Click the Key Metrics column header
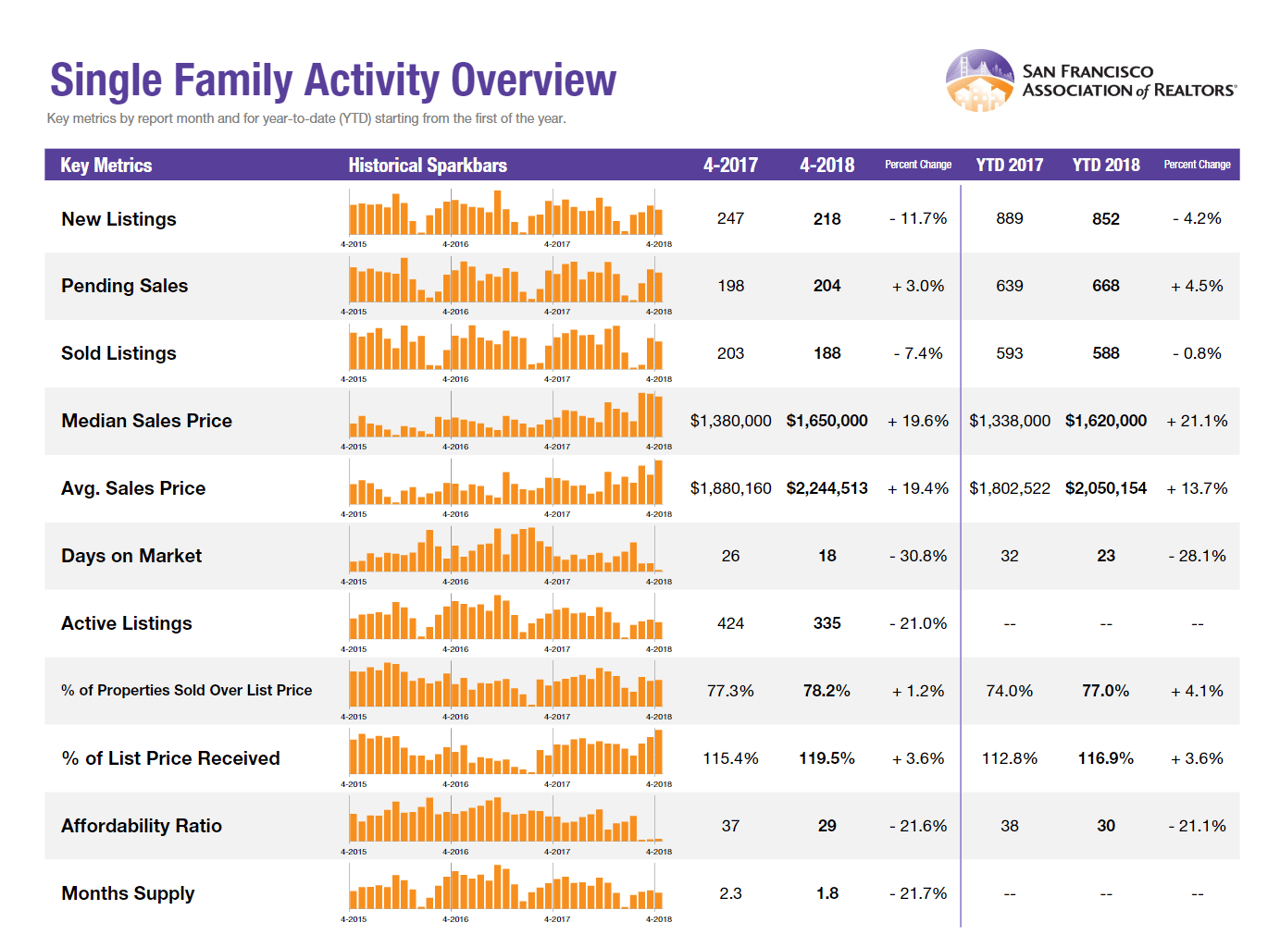Screen dimensions: 1280x947 [106, 165]
